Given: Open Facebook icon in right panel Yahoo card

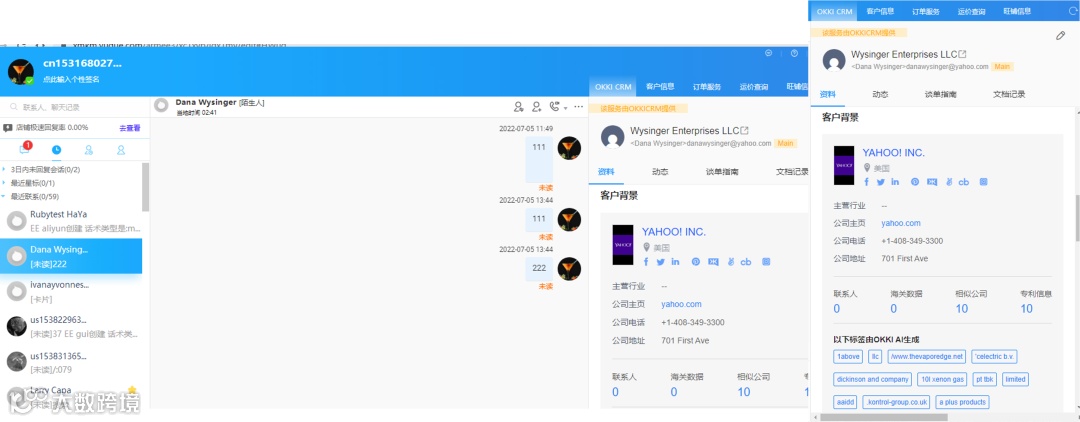Looking at the screenshot, I should click(866, 182).
